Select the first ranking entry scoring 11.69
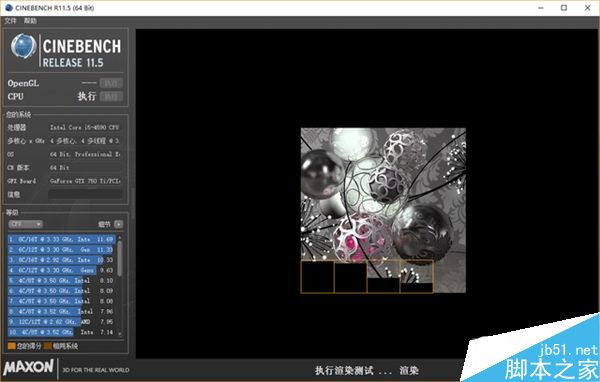The image size is (600, 382). 62,239
